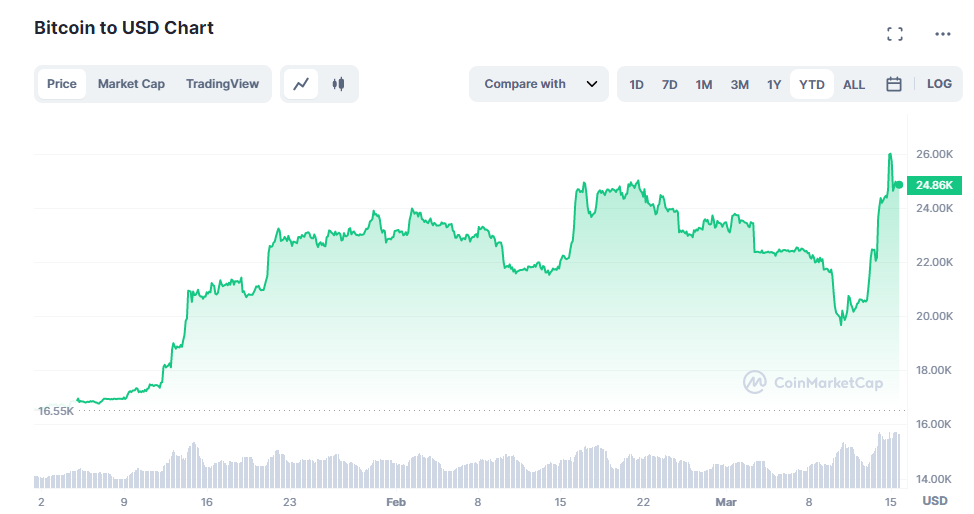
Task: Click the green dot at latest price
Action: 899,185
